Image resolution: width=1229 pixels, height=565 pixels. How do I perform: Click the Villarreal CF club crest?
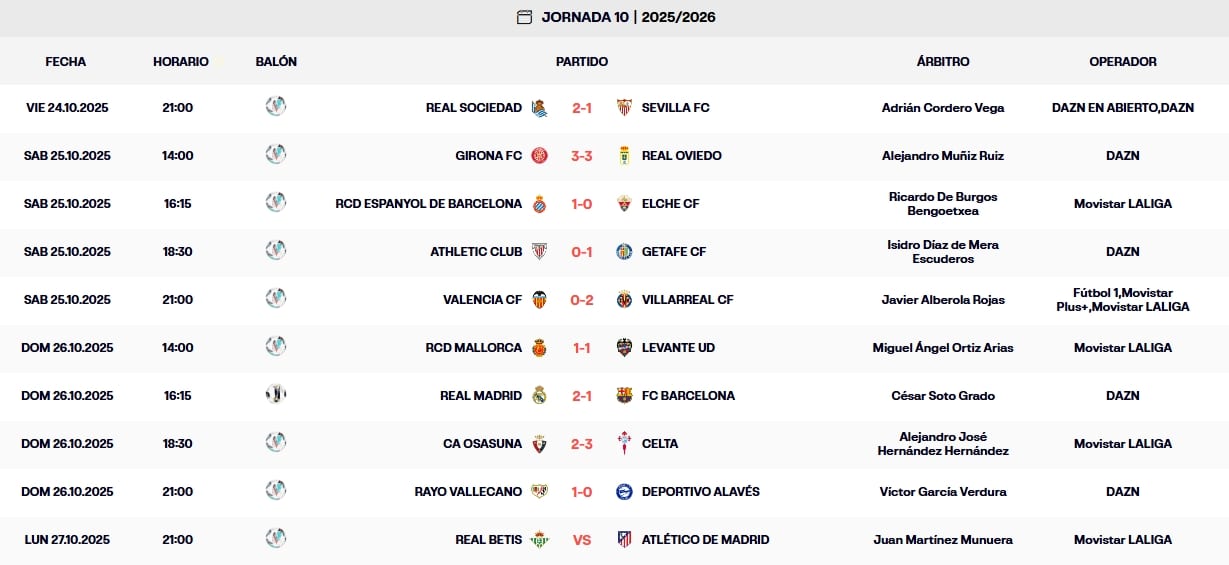click(624, 300)
